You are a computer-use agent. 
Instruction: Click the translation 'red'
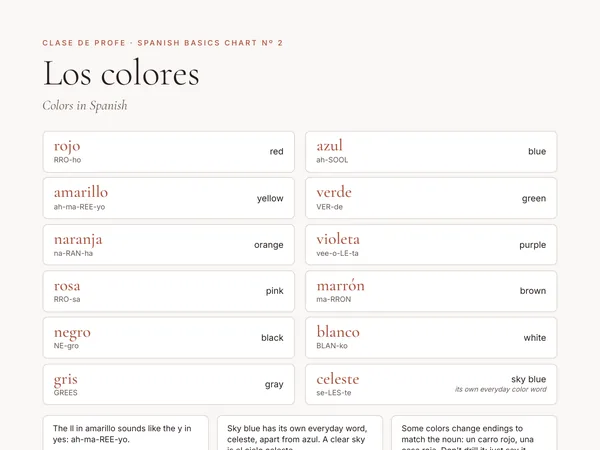[276, 152]
